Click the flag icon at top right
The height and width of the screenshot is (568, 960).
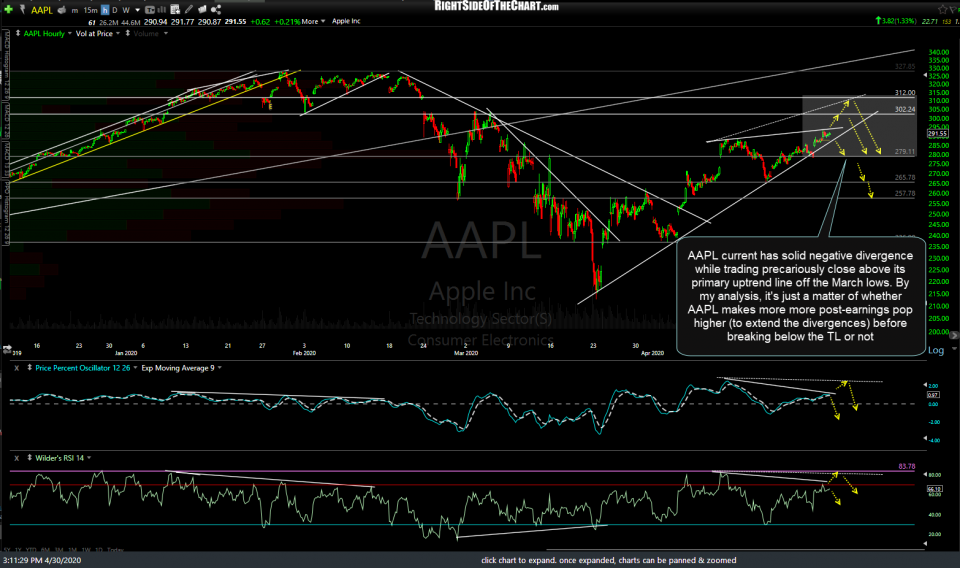click(x=955, y=9)
